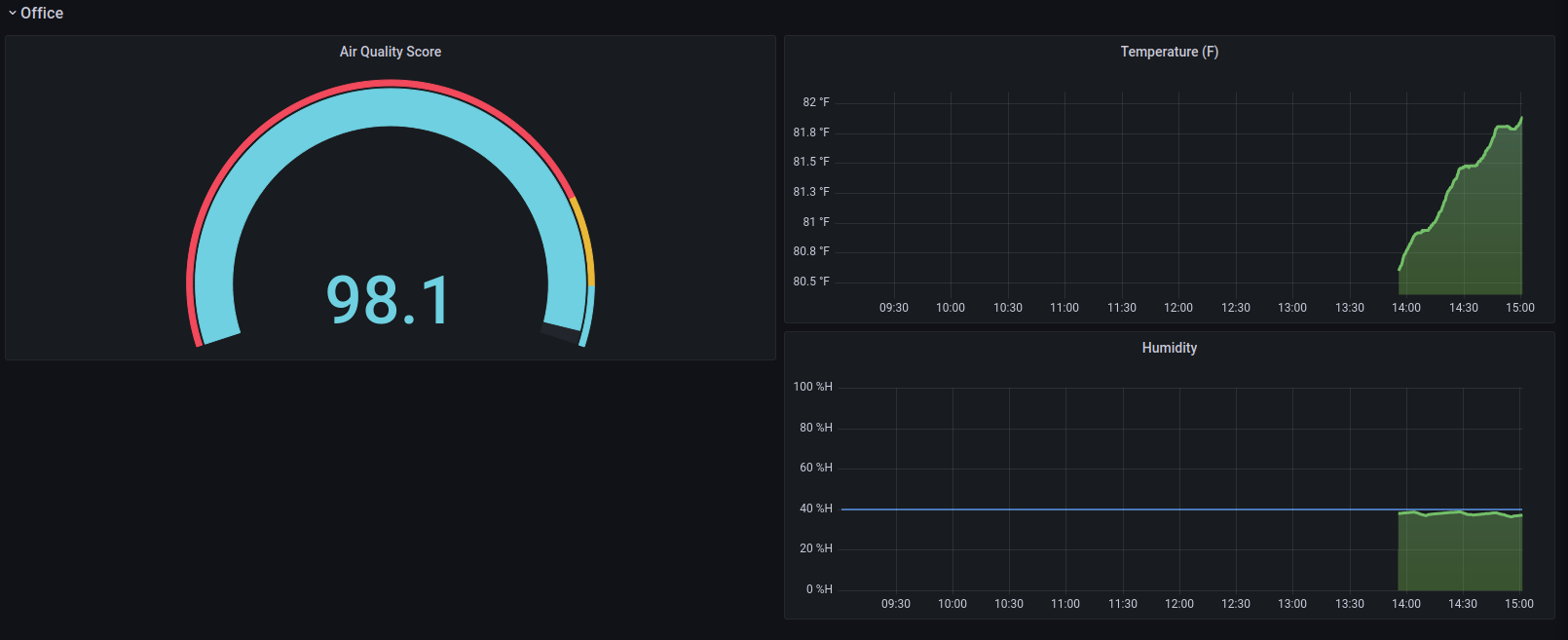Click 10:30 on the Temperature time axis
Screen dimensions: 1568x640
point(1008,308)
